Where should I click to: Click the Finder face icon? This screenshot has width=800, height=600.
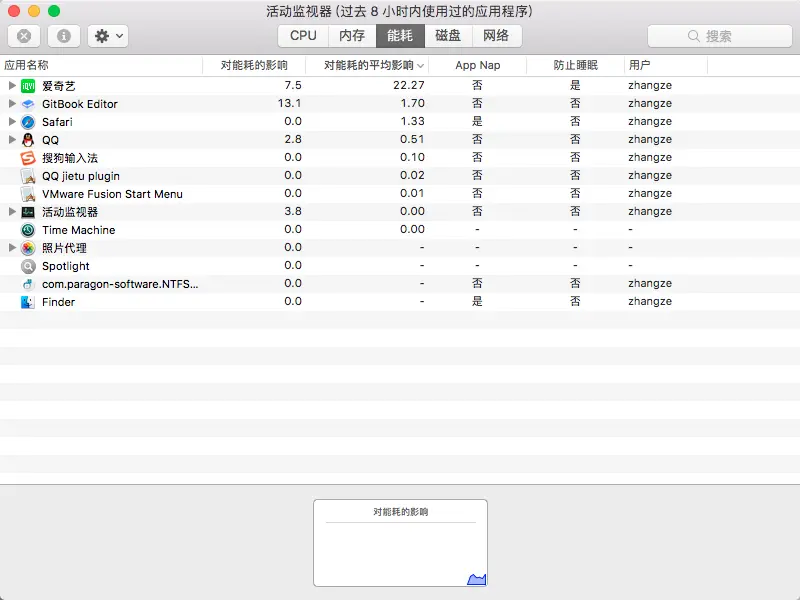pos(28,302)
